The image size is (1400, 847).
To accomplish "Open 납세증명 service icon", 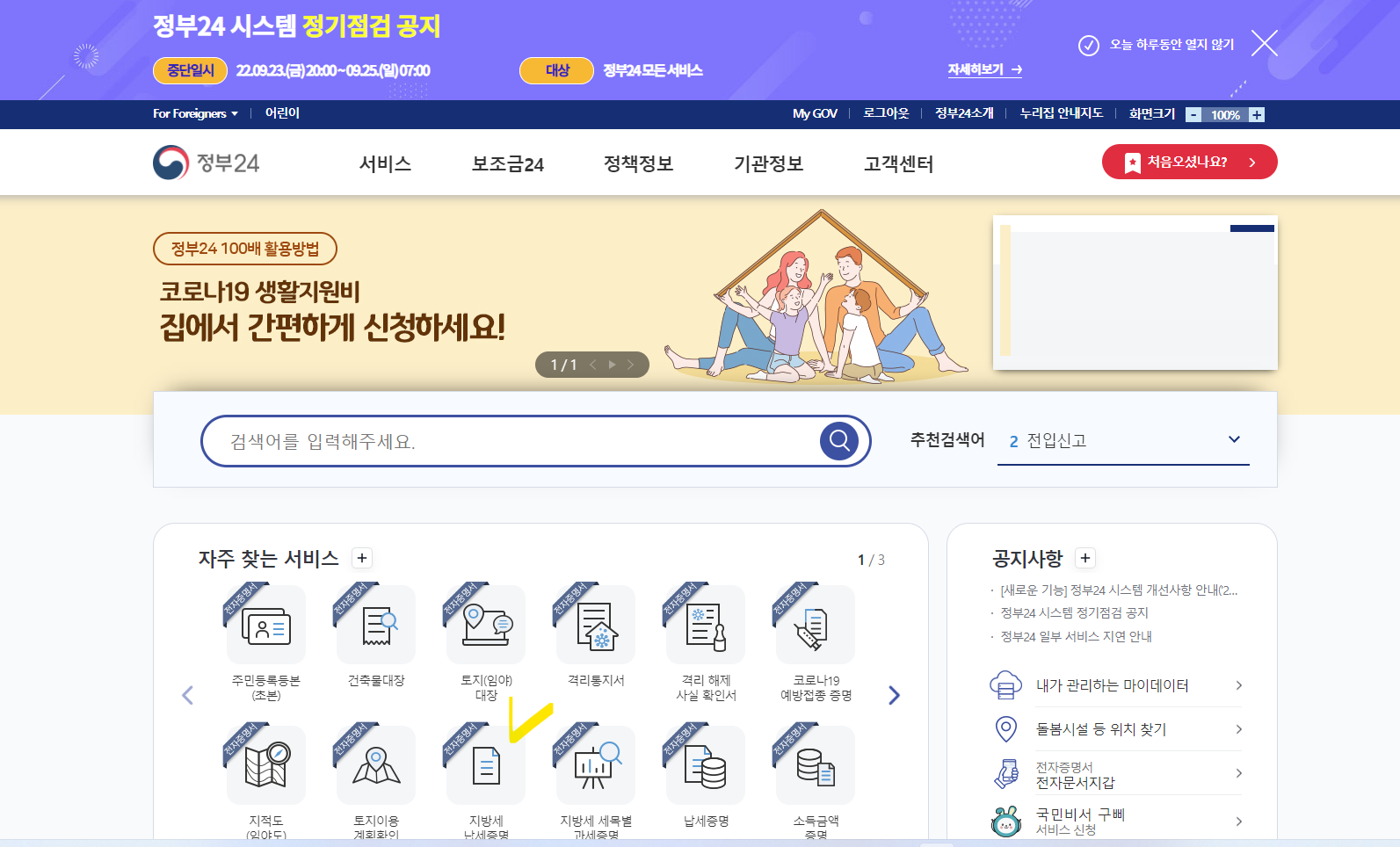I will tap(706, 765).
